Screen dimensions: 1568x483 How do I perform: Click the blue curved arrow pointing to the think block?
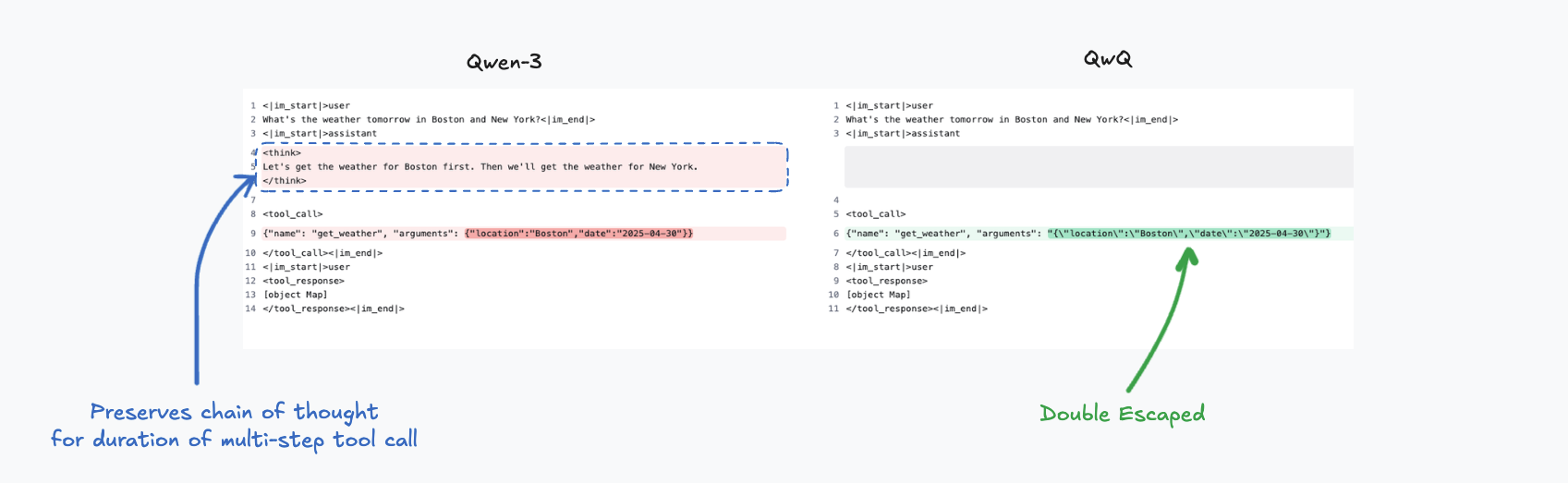click(x=197, y=277)
